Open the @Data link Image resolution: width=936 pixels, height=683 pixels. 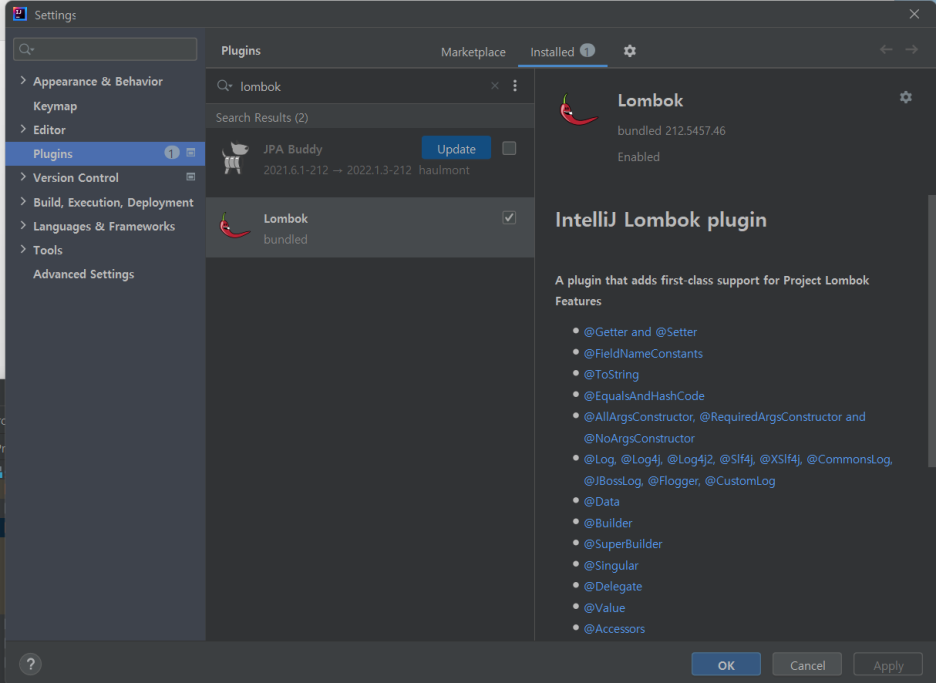602,502
